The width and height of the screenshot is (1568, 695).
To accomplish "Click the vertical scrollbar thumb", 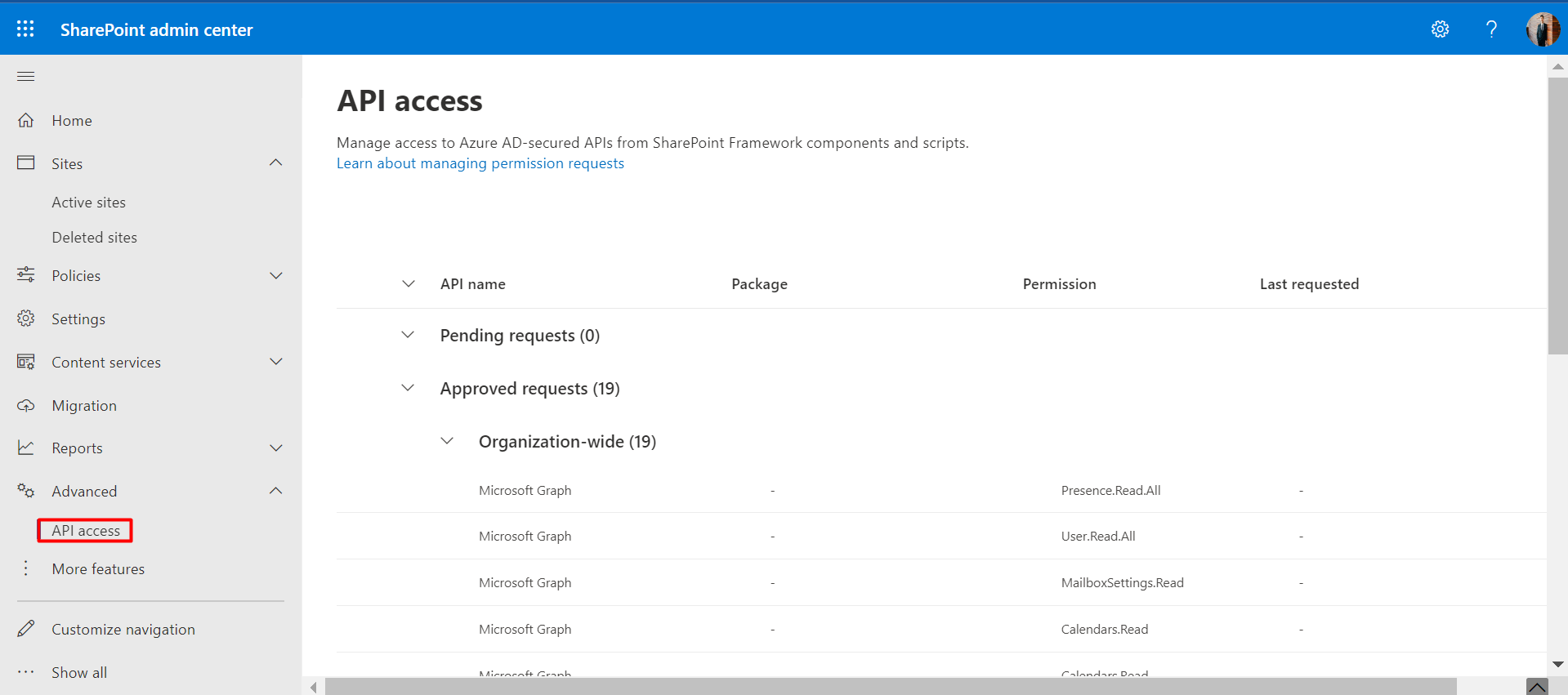I will pyautogui.click(x=1557, y=216).
